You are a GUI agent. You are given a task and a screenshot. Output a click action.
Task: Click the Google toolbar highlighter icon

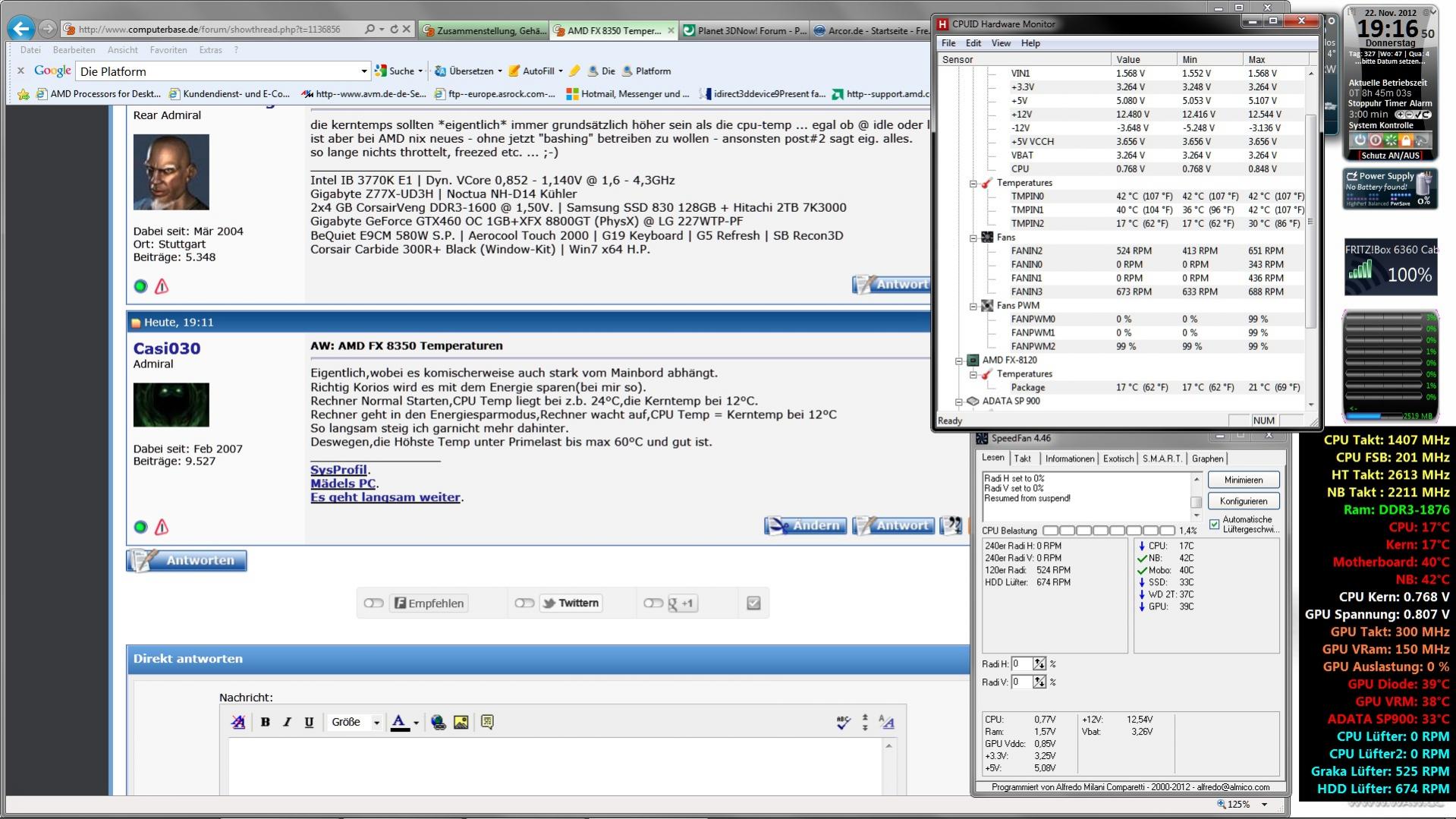click(x=574, y=71)
